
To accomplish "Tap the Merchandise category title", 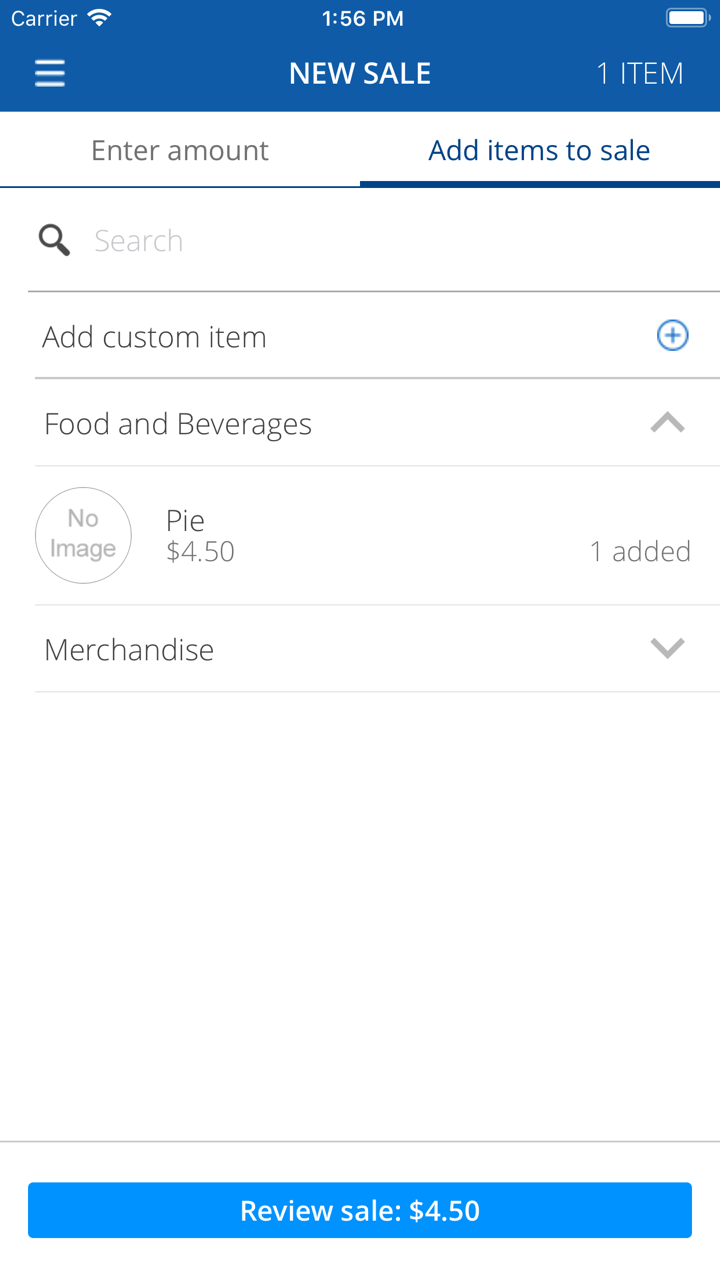I will (x=129, y=650).
